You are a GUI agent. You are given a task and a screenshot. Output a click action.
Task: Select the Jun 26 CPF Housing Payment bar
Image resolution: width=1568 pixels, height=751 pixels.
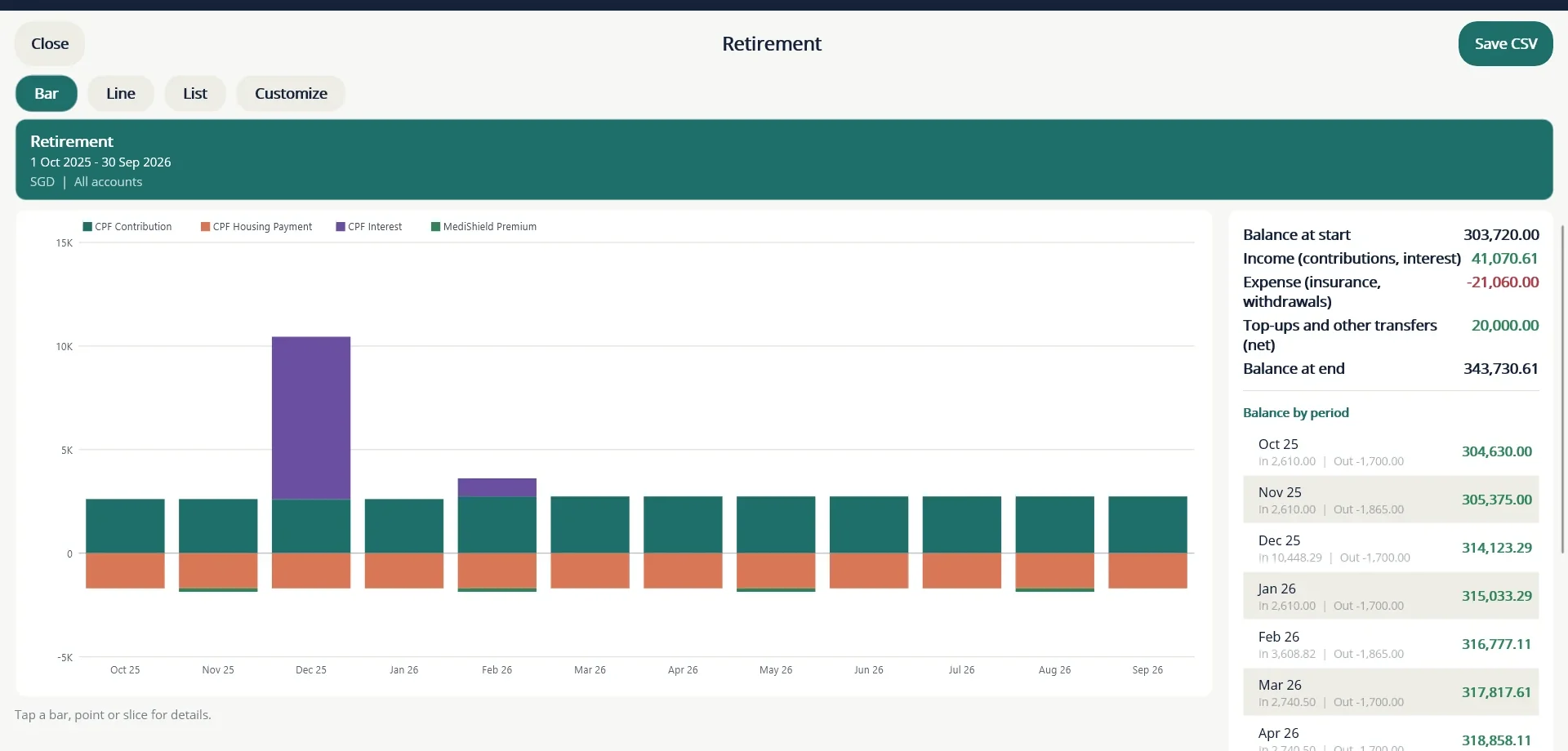(x=869, y=571)
